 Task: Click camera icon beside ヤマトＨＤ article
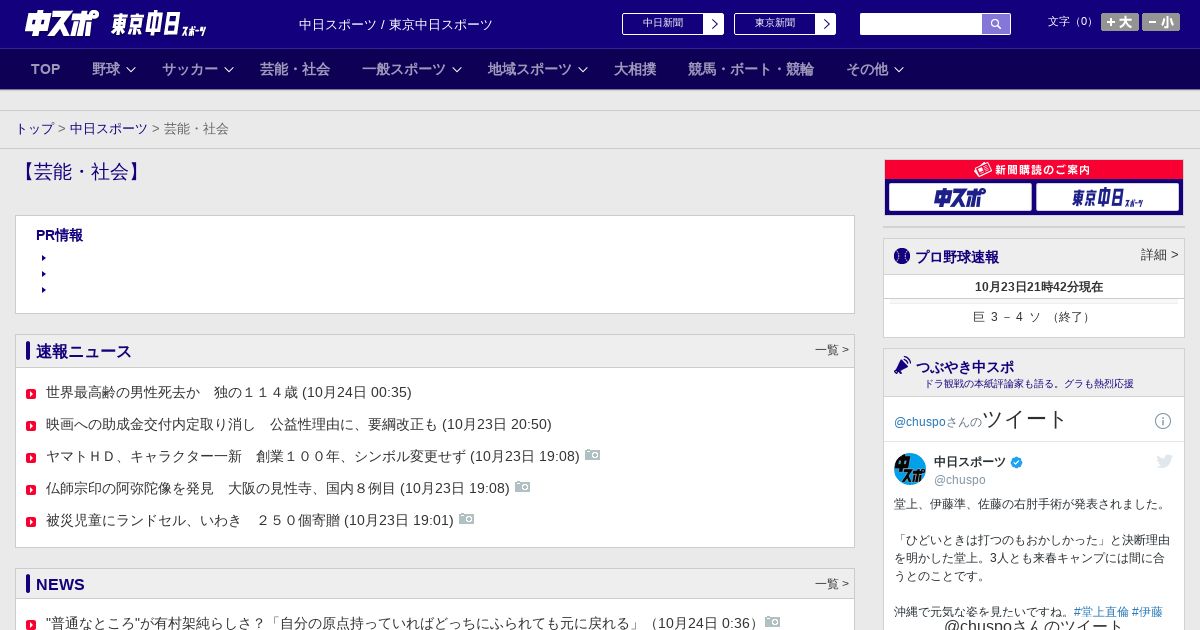point(592,455)
